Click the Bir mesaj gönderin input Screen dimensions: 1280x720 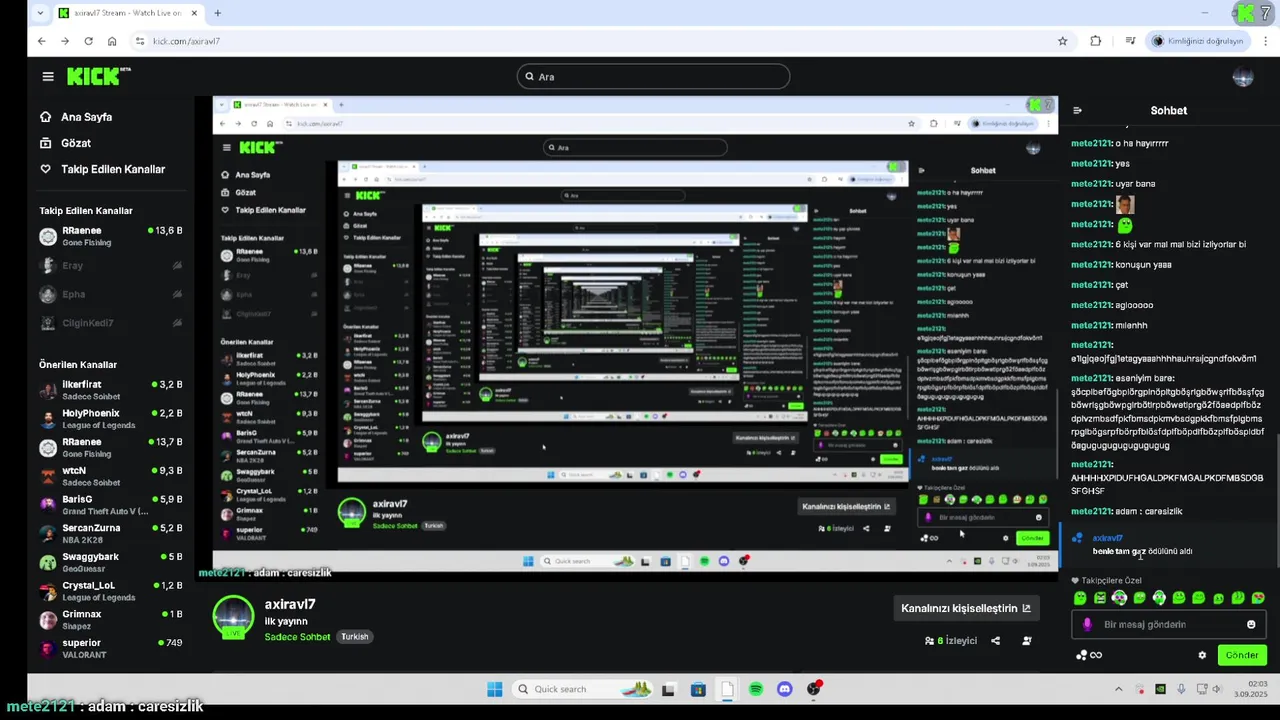pyautogui.click(x=1168, y=624)
